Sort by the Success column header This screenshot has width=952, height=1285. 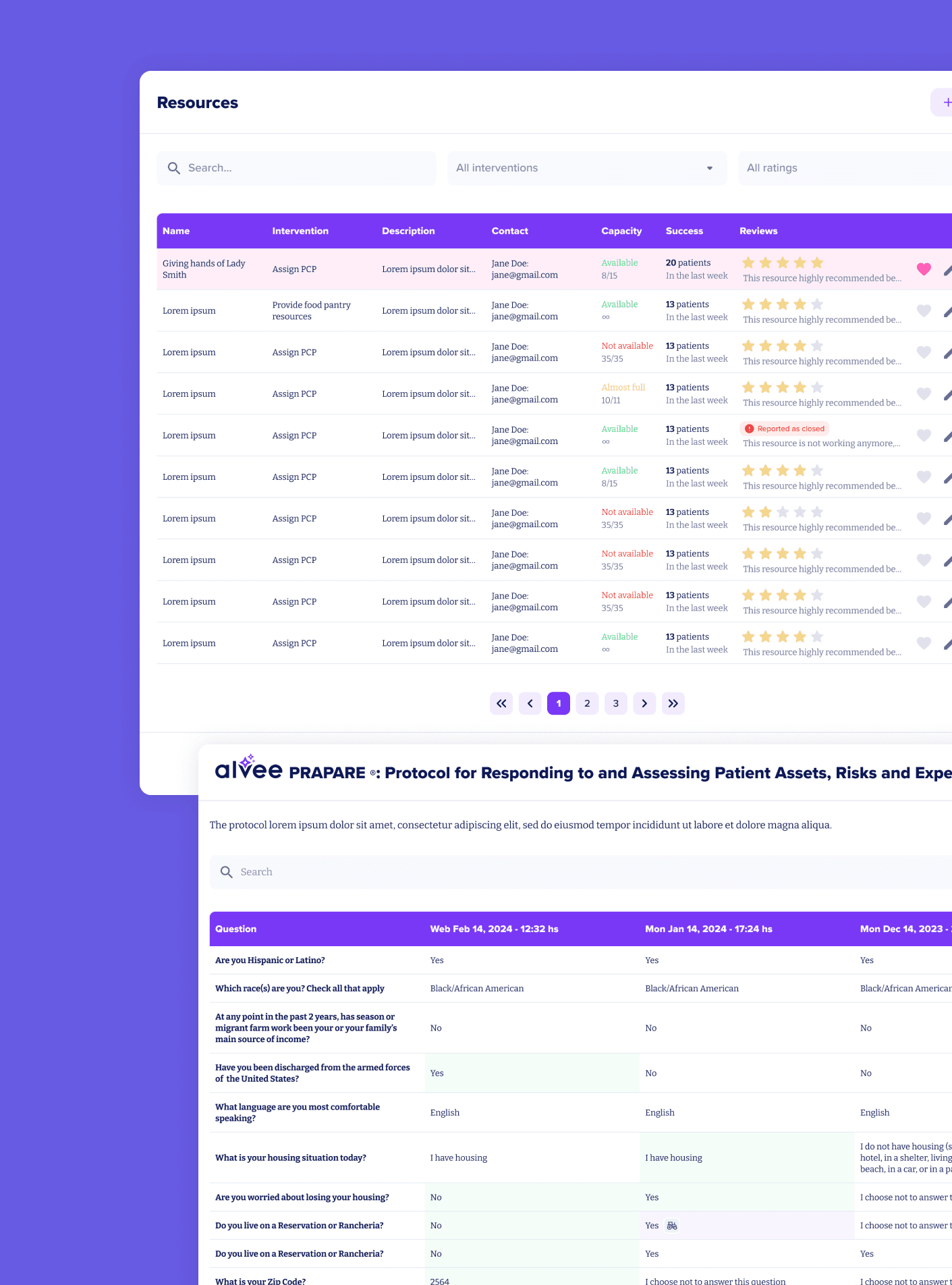684,231
